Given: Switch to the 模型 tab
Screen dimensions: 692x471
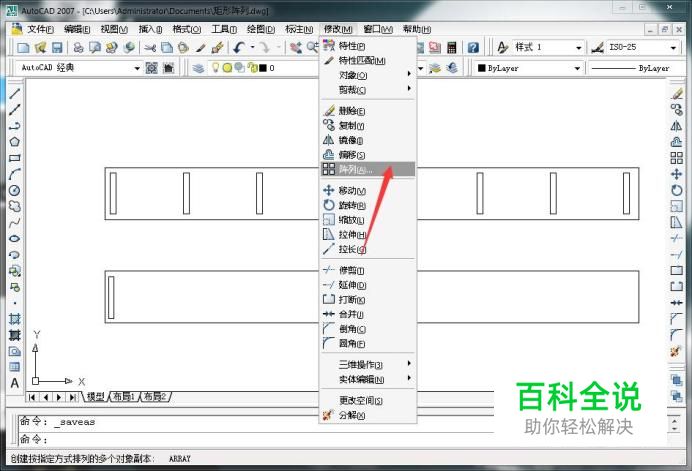Looking at the screenshot, I should (x=95, y=397).
